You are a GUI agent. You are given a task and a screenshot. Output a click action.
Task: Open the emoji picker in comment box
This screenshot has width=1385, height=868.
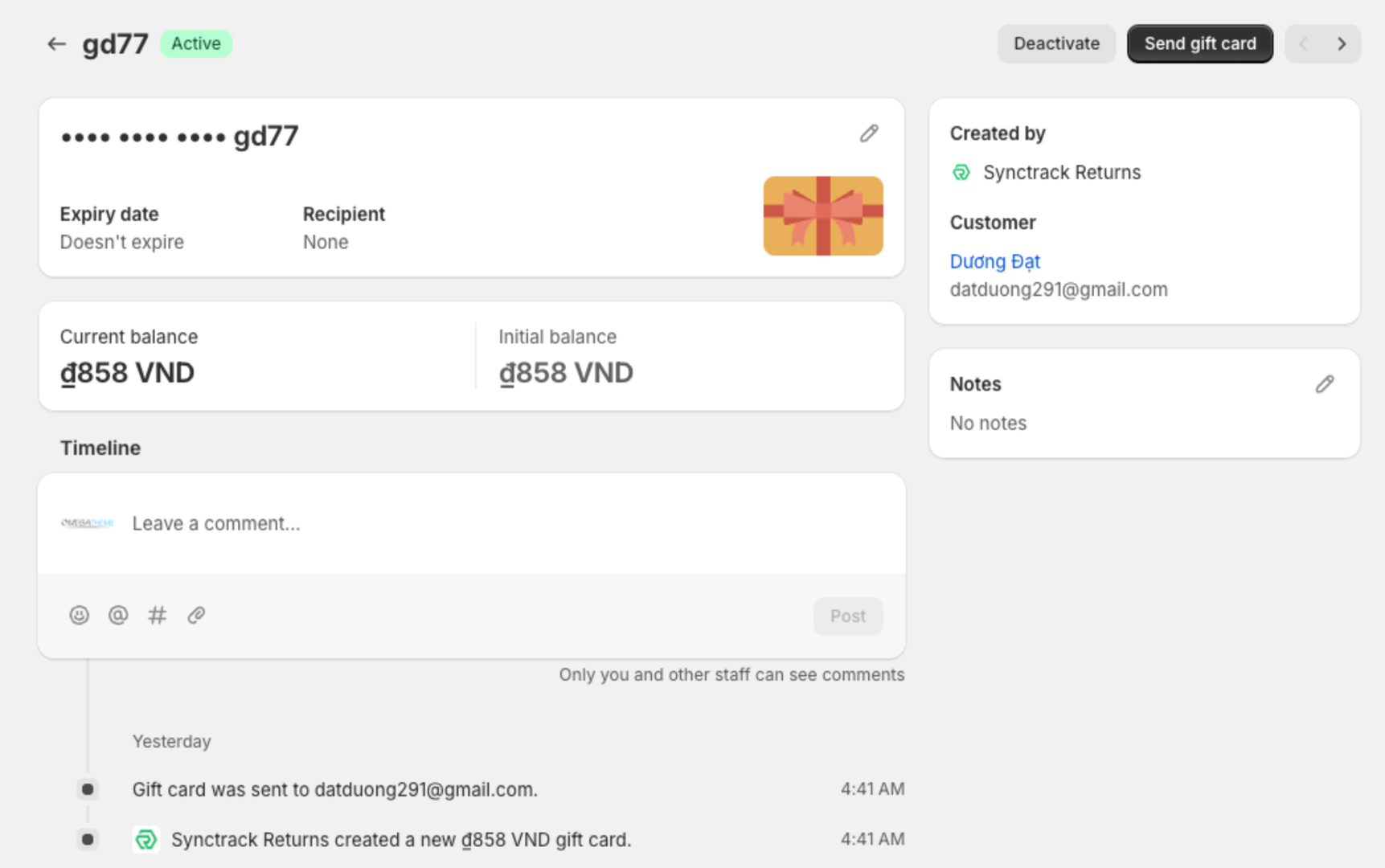coord(79,616)
